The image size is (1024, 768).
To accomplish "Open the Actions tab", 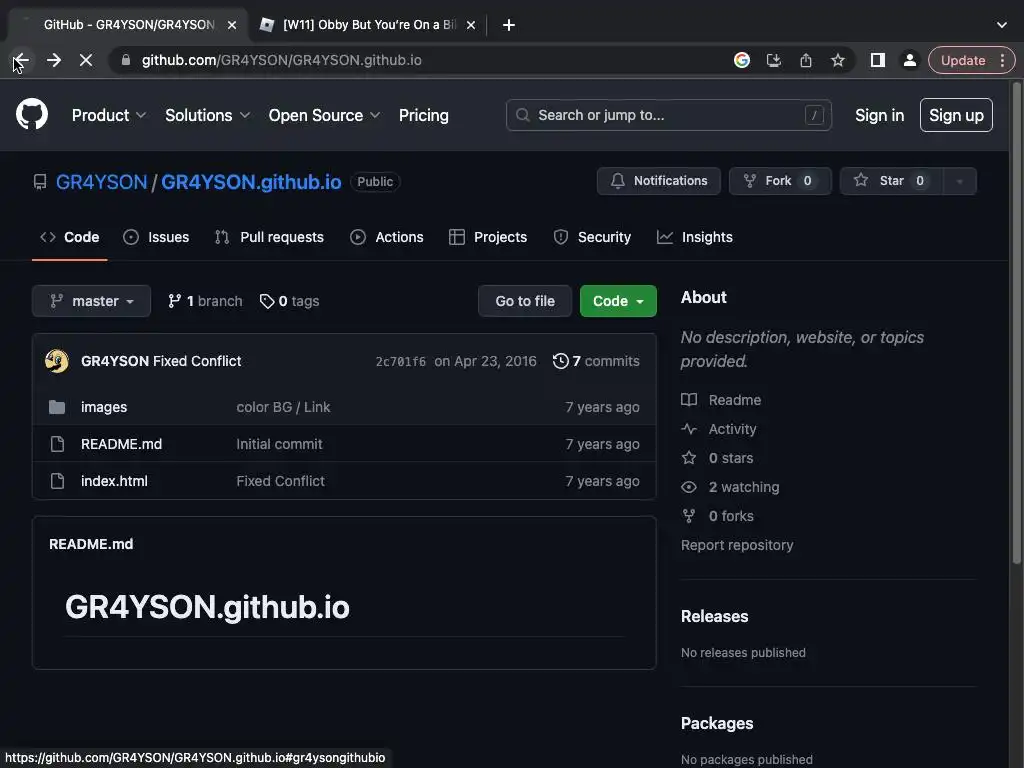I will point(387,237).
